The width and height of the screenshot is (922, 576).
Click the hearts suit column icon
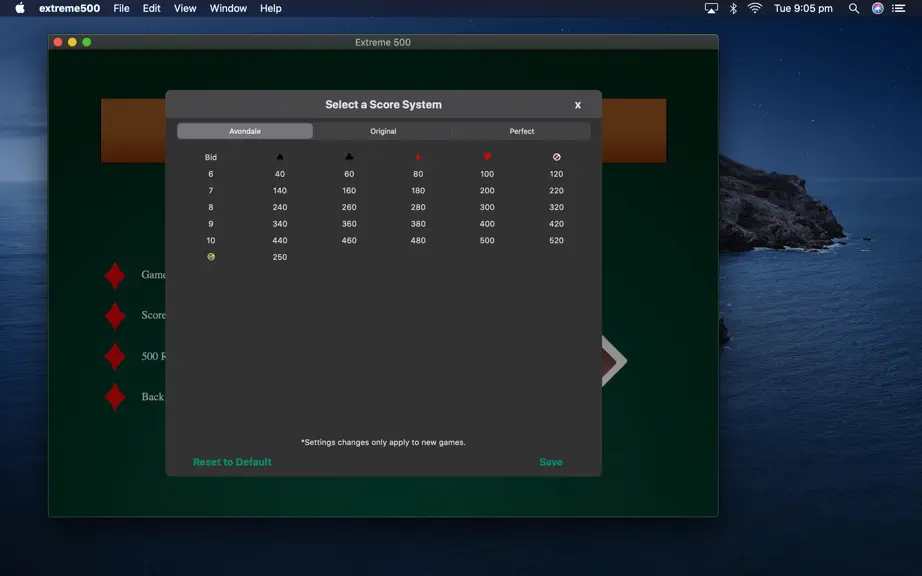point(487,157)
